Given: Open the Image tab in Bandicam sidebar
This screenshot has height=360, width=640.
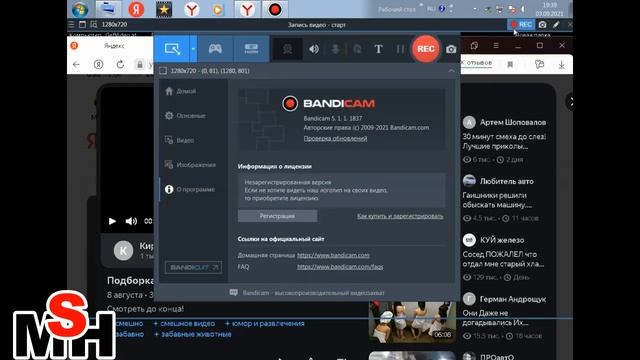Looking at the screenshot, I should (190, 164).
